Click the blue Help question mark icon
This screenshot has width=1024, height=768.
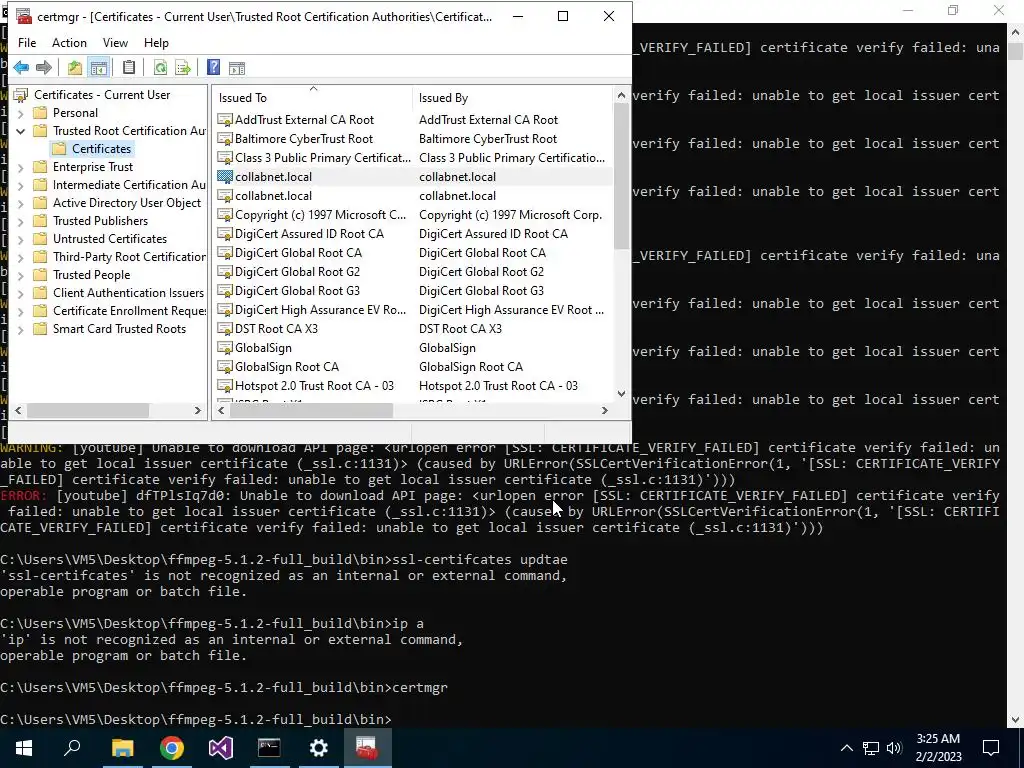tap(213, 67)
